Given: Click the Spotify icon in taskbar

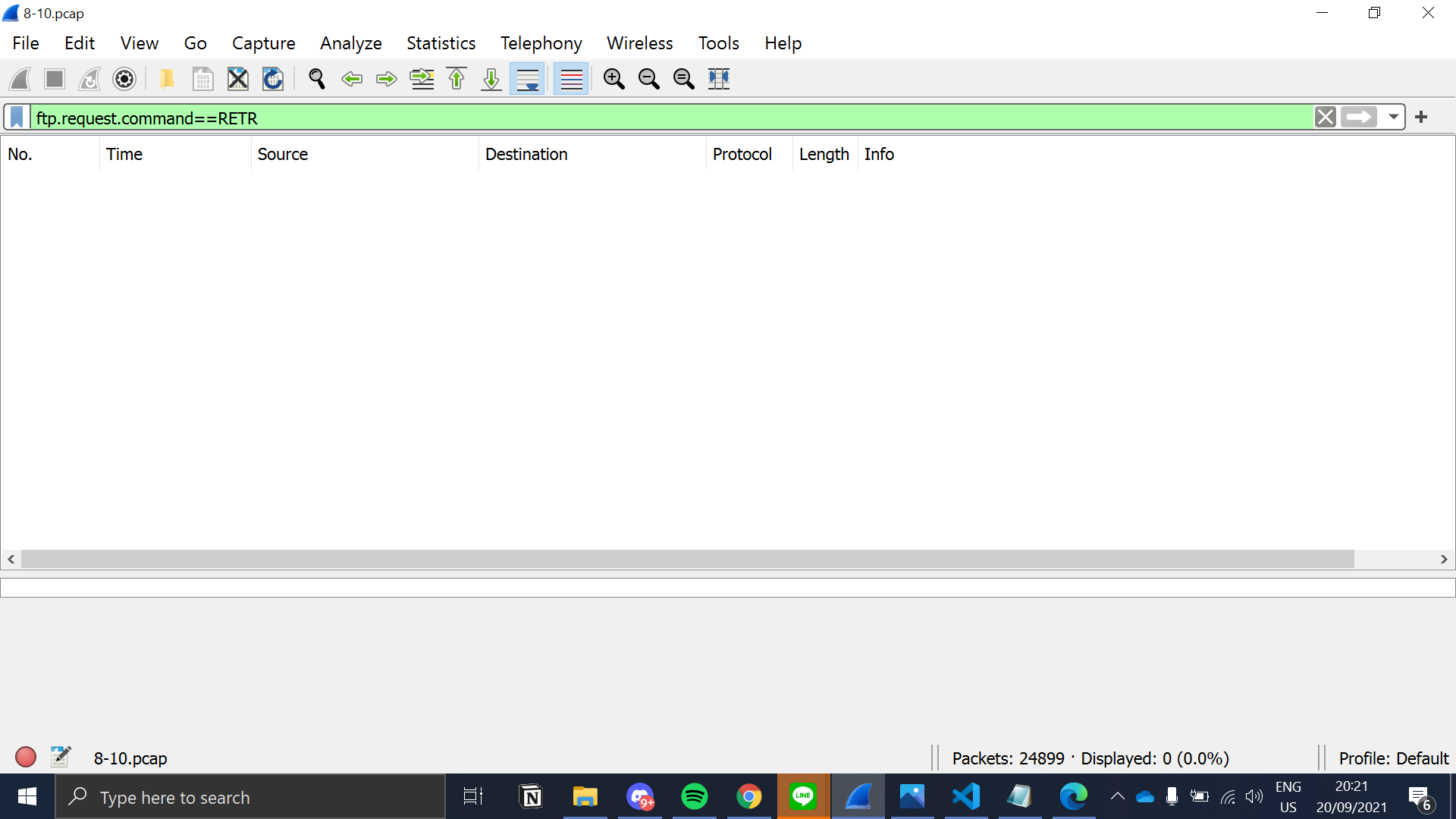Looking at the screenshot, I should [x=694, y=797].
